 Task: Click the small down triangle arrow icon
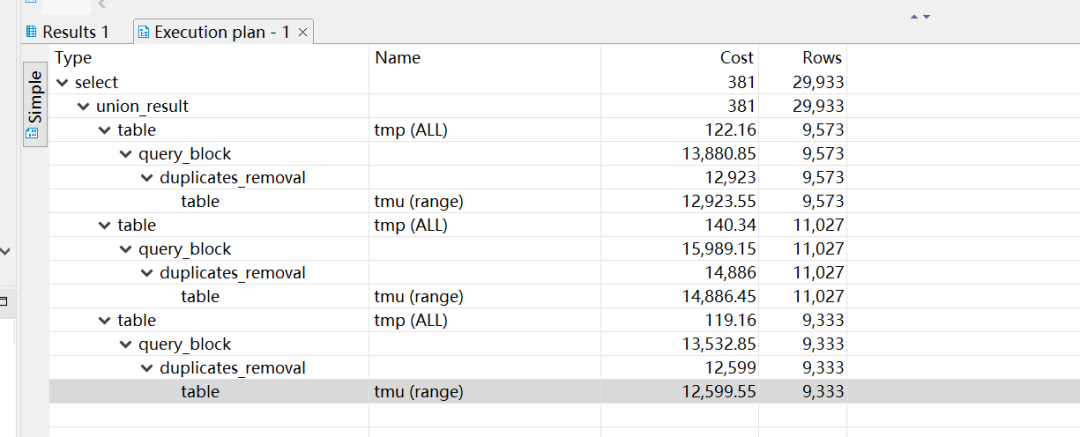926,17
